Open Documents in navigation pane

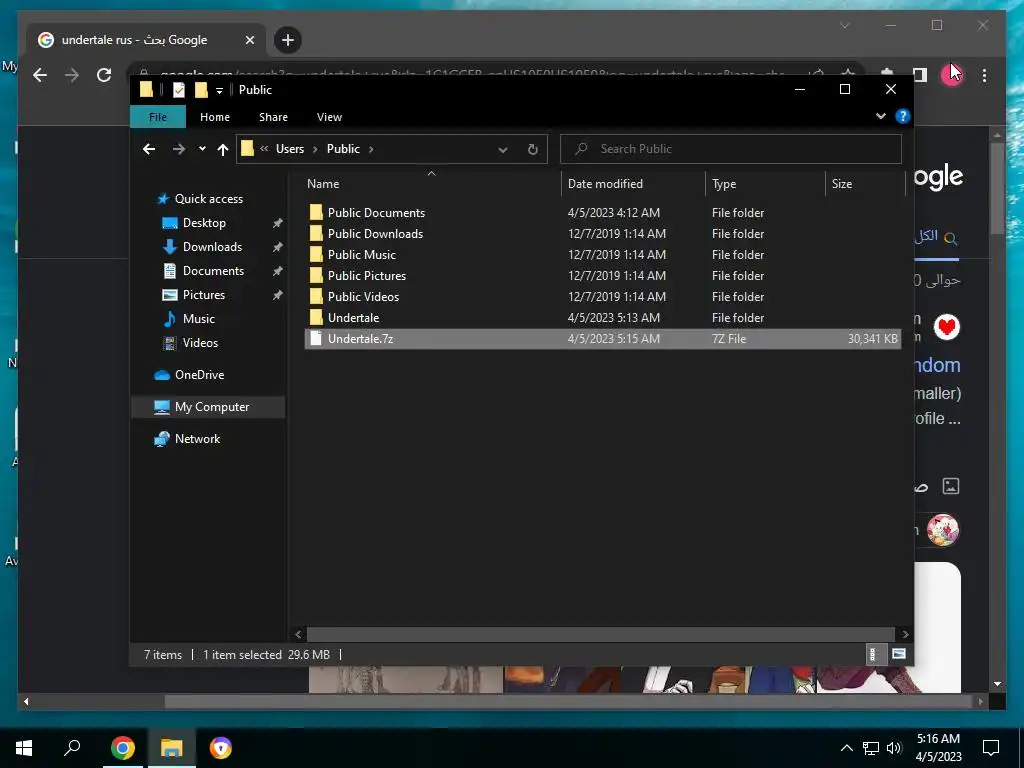tap(213, 271)
